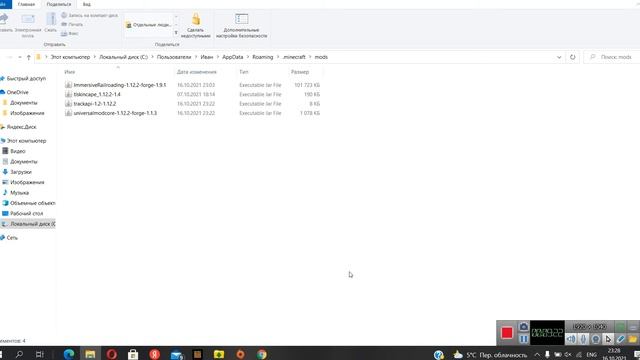Click AppData breadcrumb segment
640x360 pixels.
coord(233,57)
